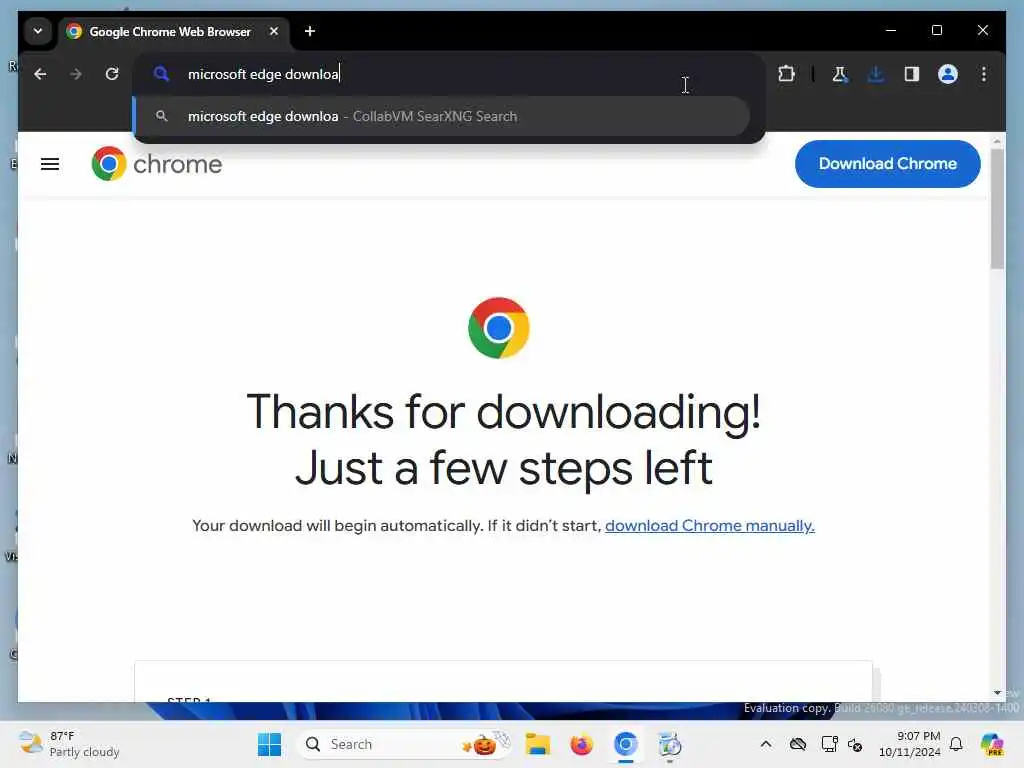
Task: Open File Explorer from the taskbar
Action: pos(537,744)
